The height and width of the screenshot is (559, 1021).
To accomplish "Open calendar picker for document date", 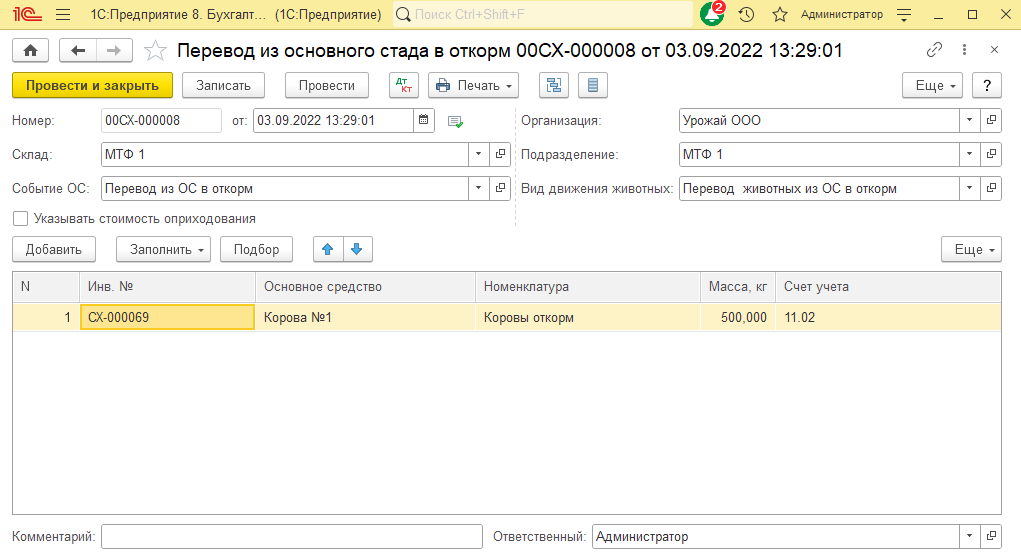I will [x=424, y=121].
